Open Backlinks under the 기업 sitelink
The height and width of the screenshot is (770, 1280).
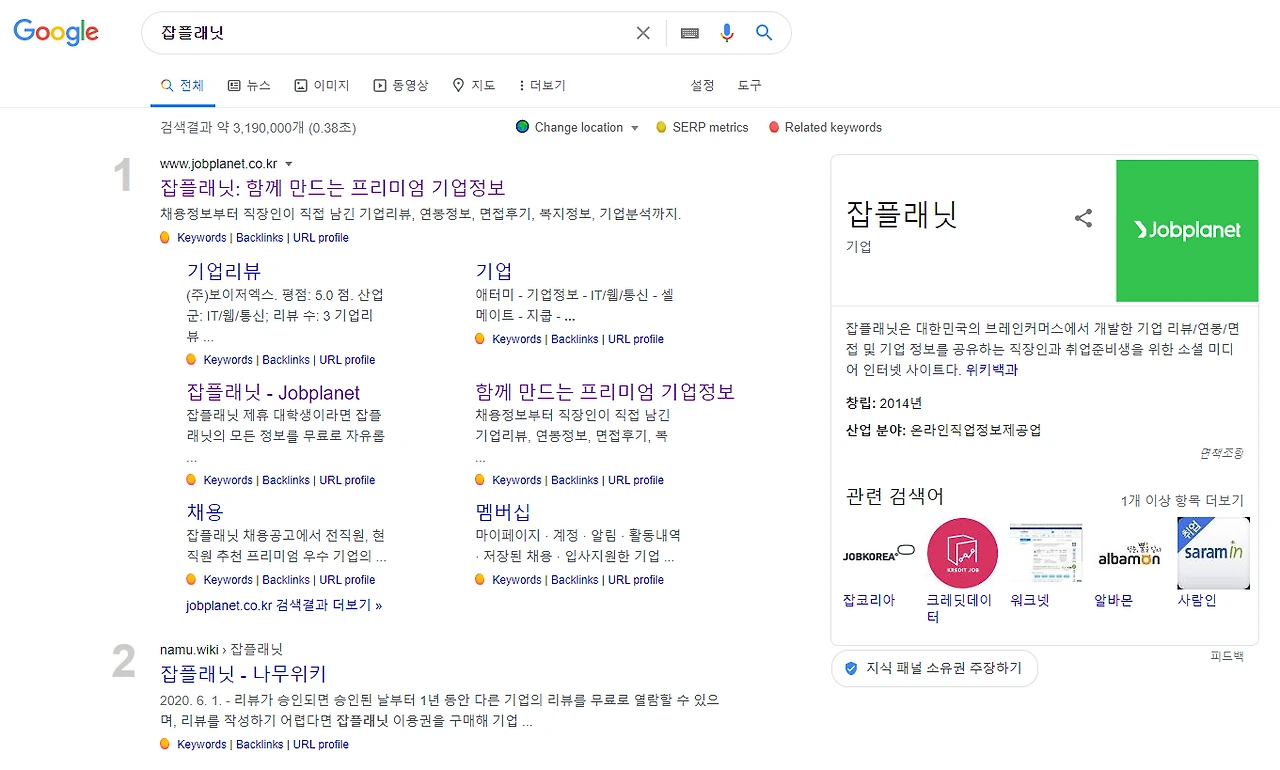(575, 339)
